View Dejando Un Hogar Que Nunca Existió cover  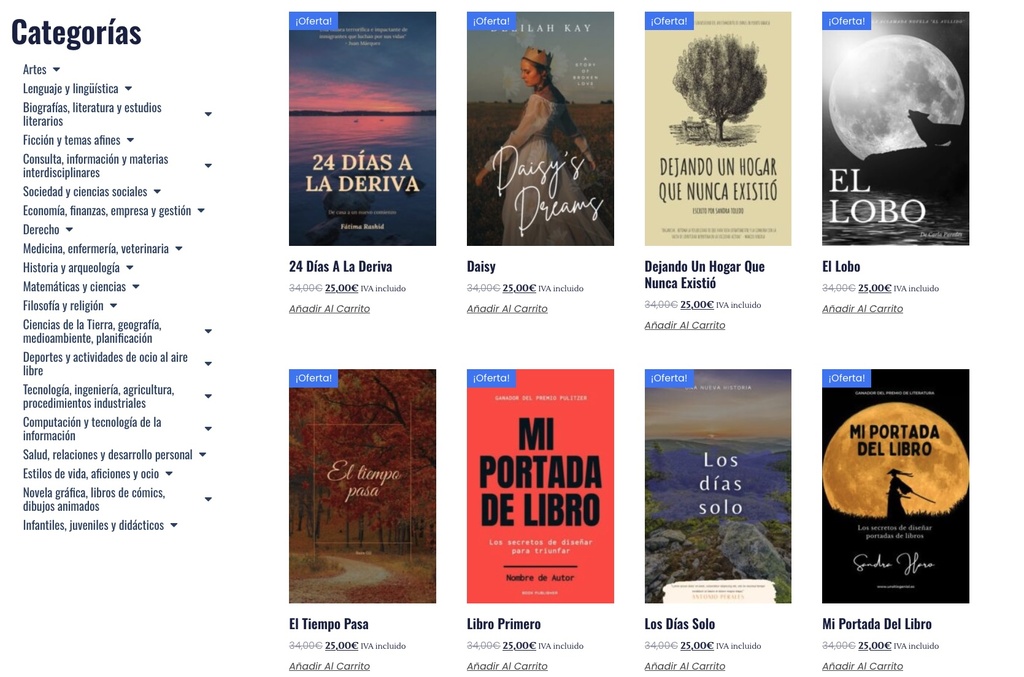(718, 129)
